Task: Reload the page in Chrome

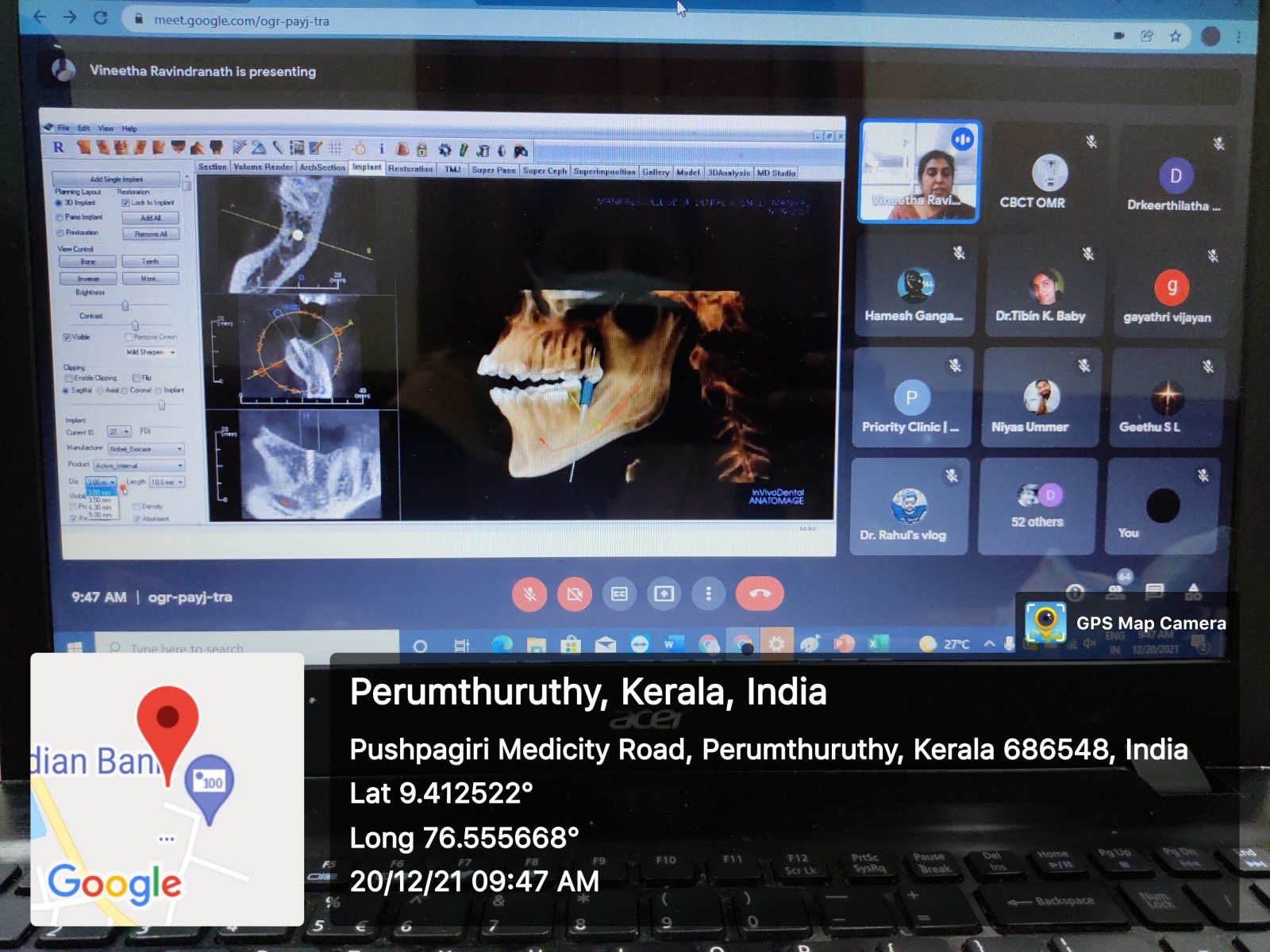Action: pos(101,17)
